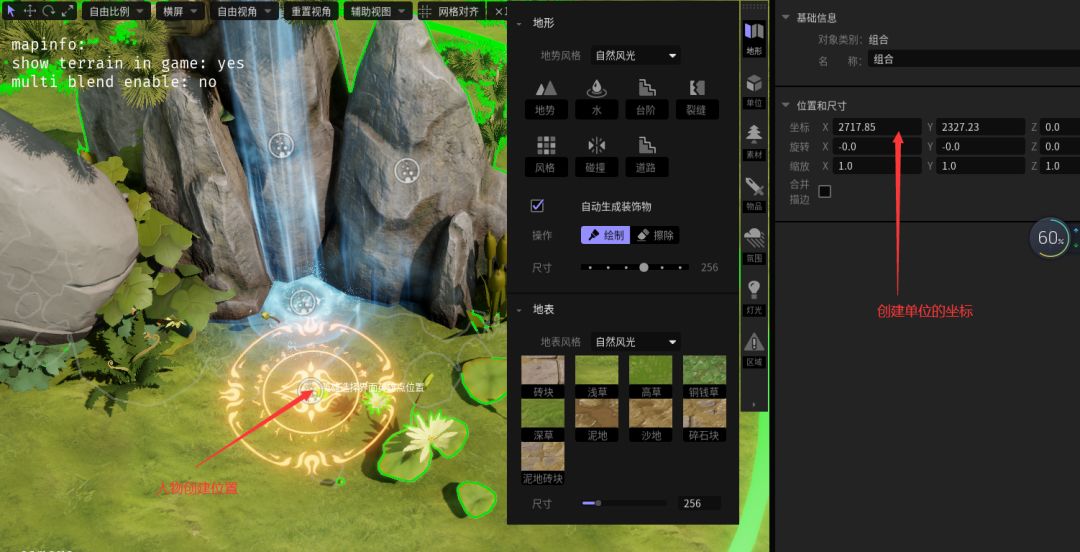Select the waterfall particle marker in viewport
1080x552 pixels.
coord(281,145)
